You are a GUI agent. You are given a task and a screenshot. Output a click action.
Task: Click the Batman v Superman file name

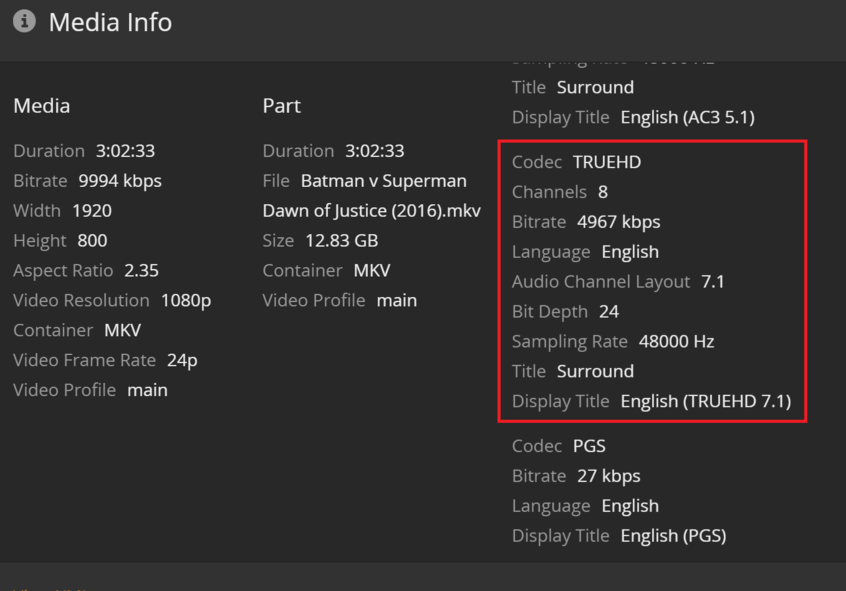click(384, 181)
